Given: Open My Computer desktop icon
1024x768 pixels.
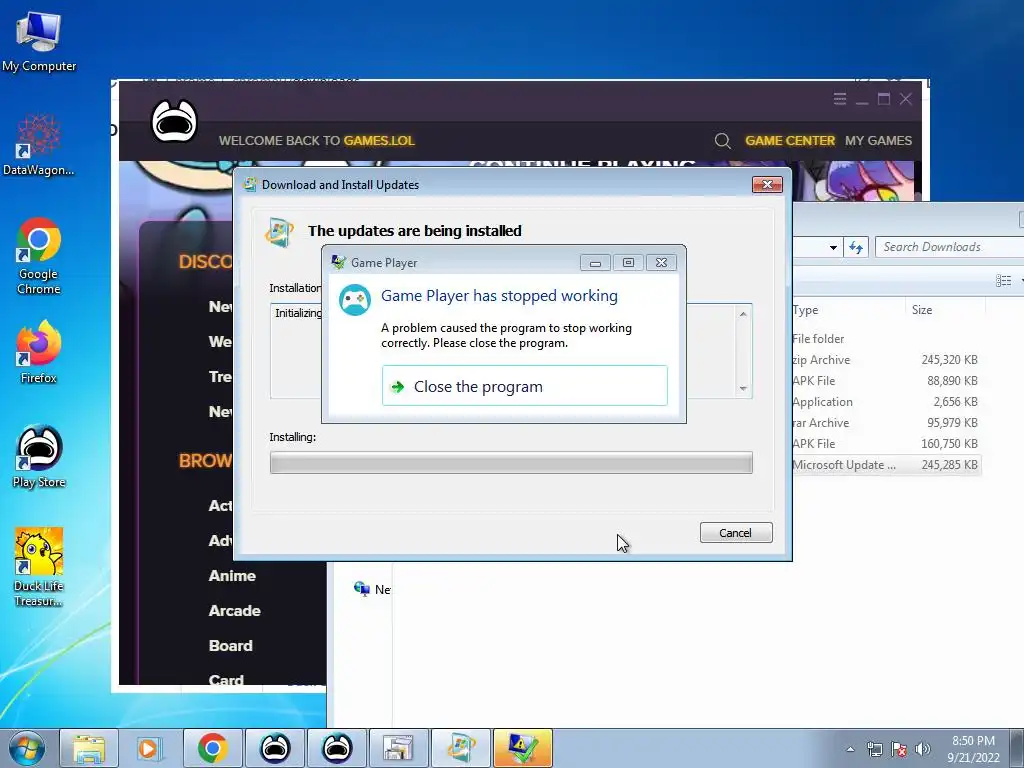Looking at the screenshot, I should click(39, 40).
